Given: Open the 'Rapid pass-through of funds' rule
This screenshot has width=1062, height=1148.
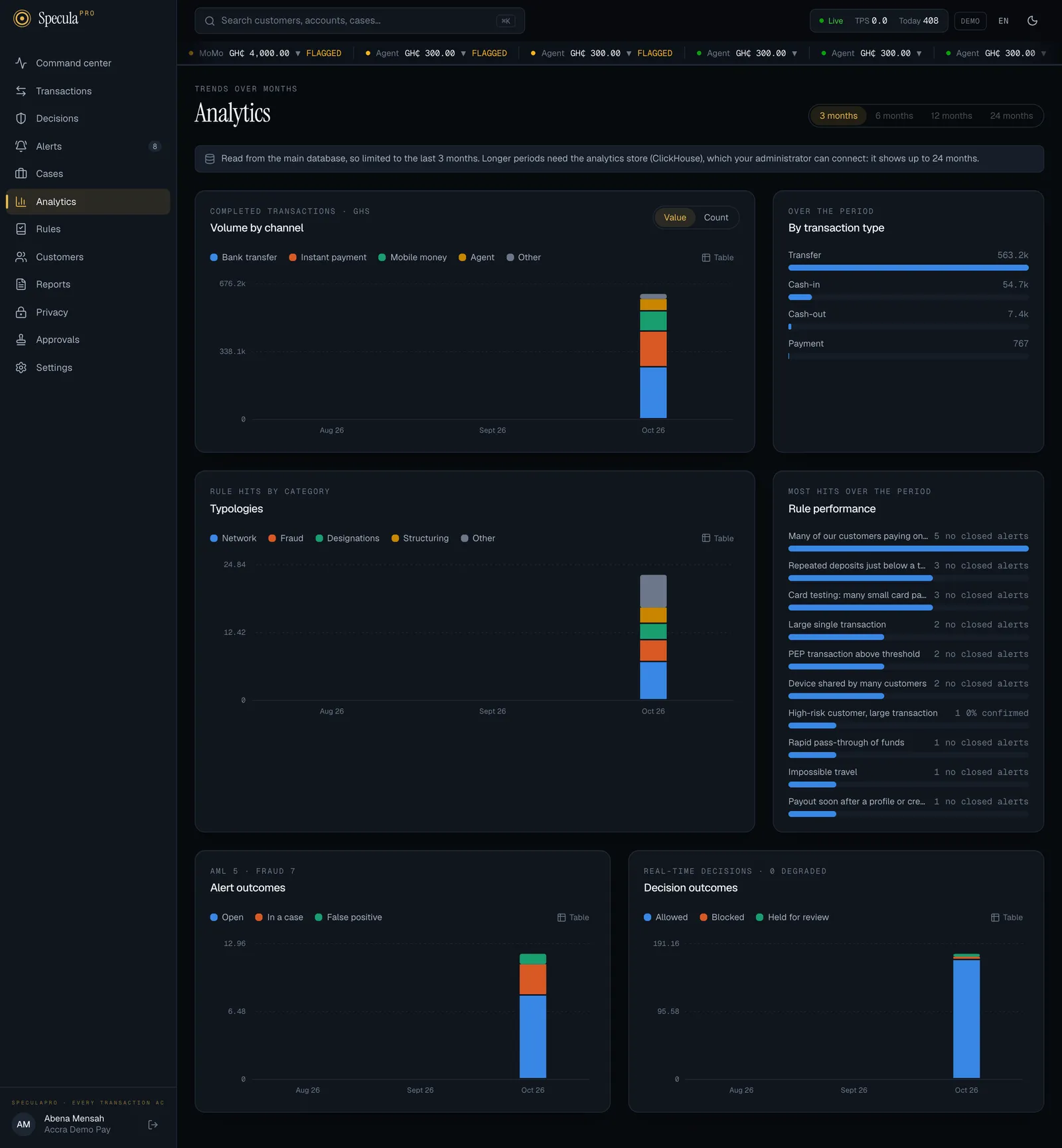Looking at the screenshot, I should 908,749.
